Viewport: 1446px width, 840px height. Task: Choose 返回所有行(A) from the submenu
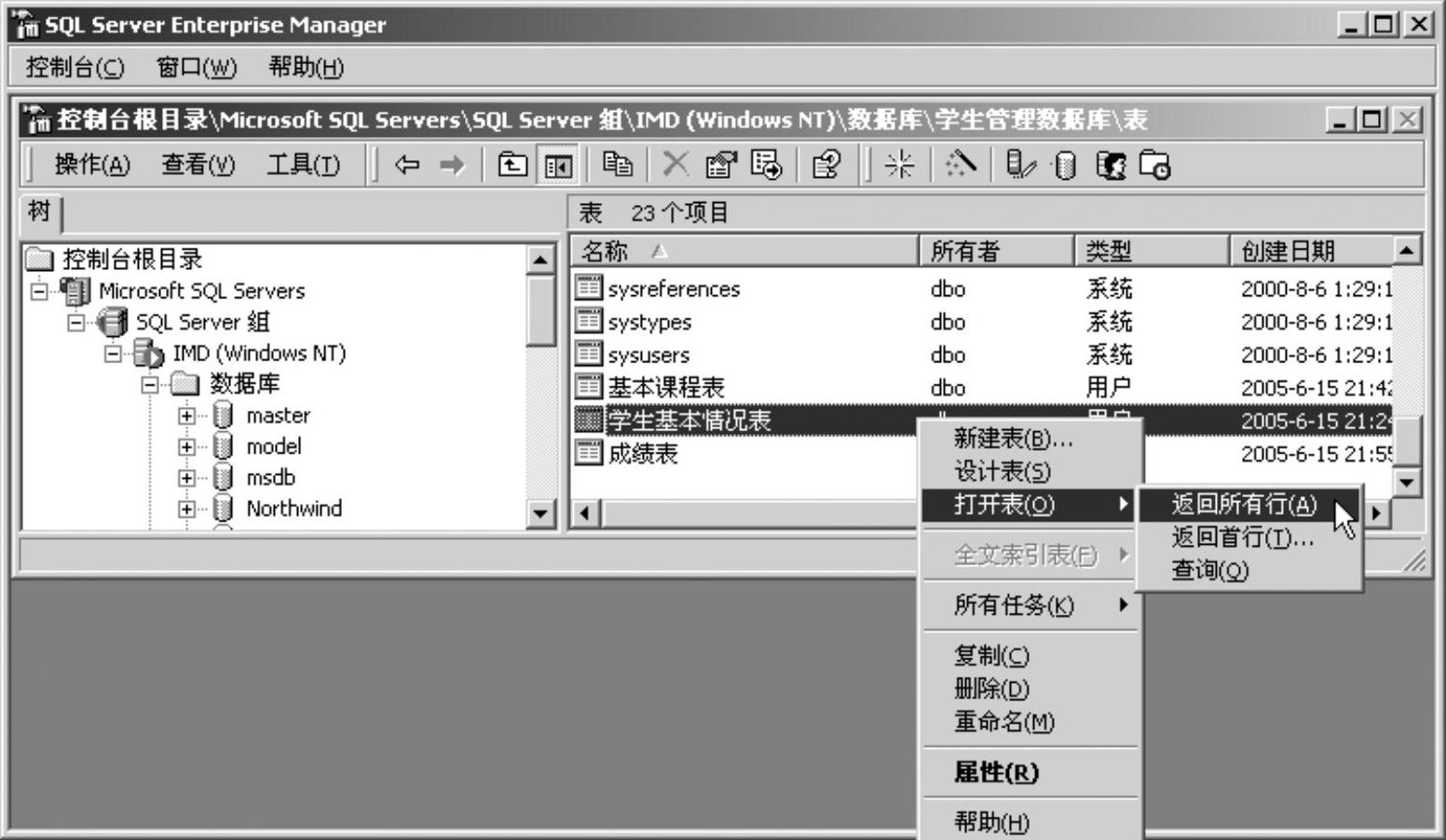1249,505
